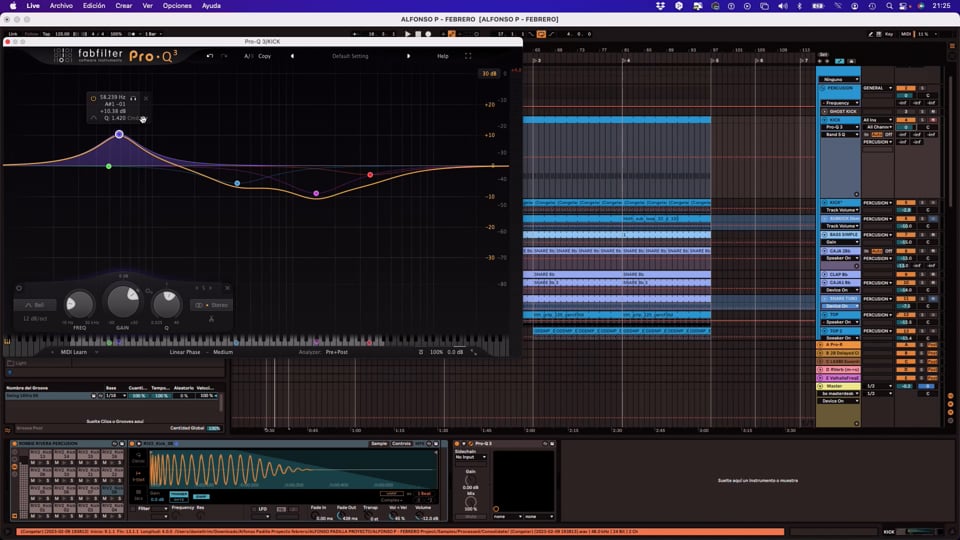
Task: Open the MIDI Learn menu
Action: pyautogui.click(x=74, y=352)
